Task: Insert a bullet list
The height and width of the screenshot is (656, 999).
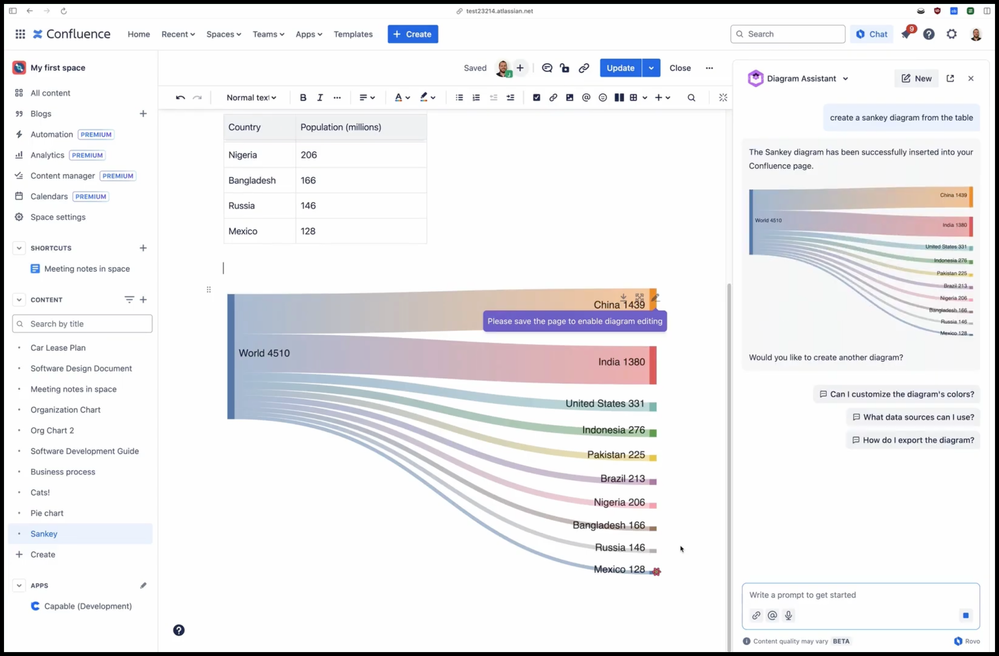Action: tap(459, 97)
